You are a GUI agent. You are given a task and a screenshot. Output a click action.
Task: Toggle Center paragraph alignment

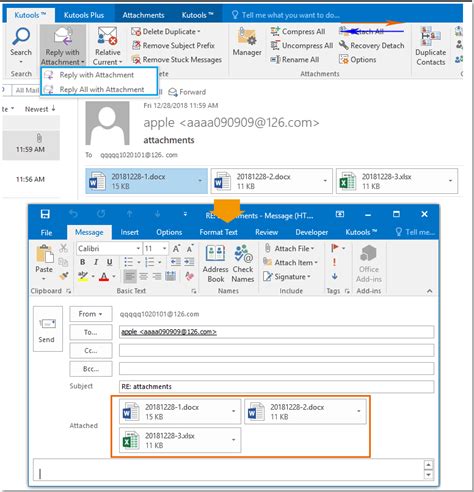[x=143, y=276]
